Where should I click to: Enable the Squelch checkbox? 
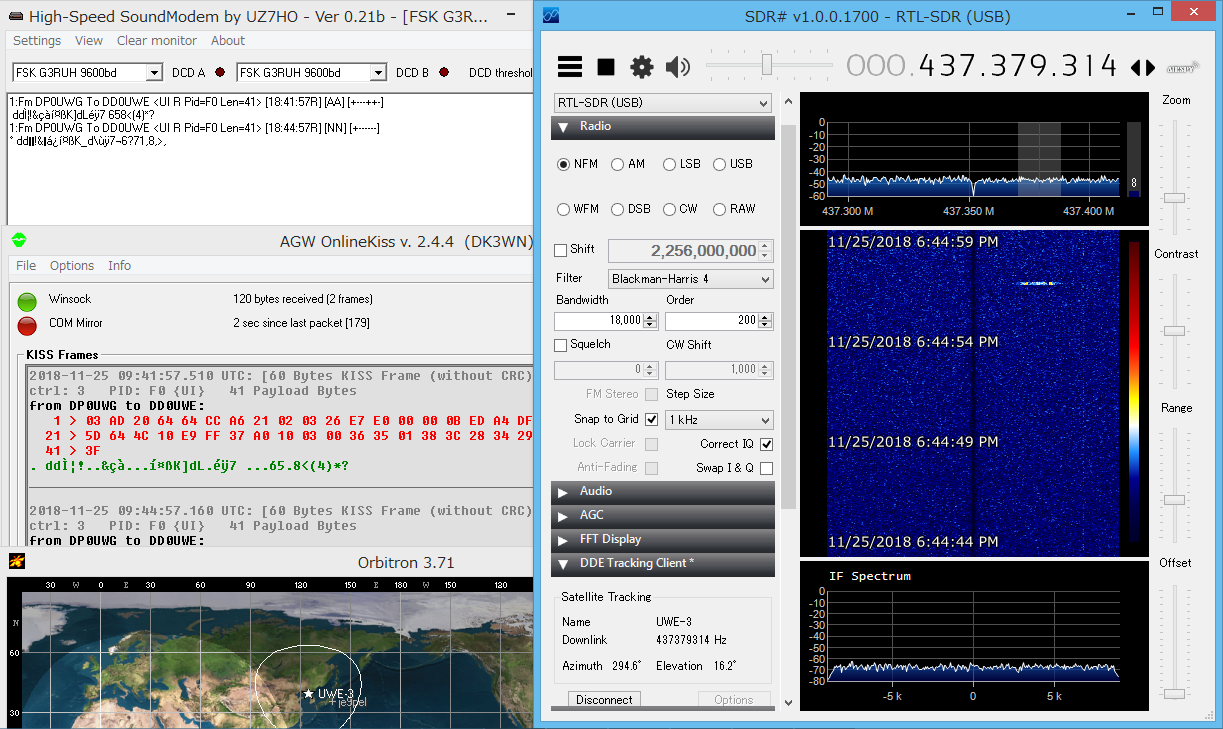tap(561, 345)
